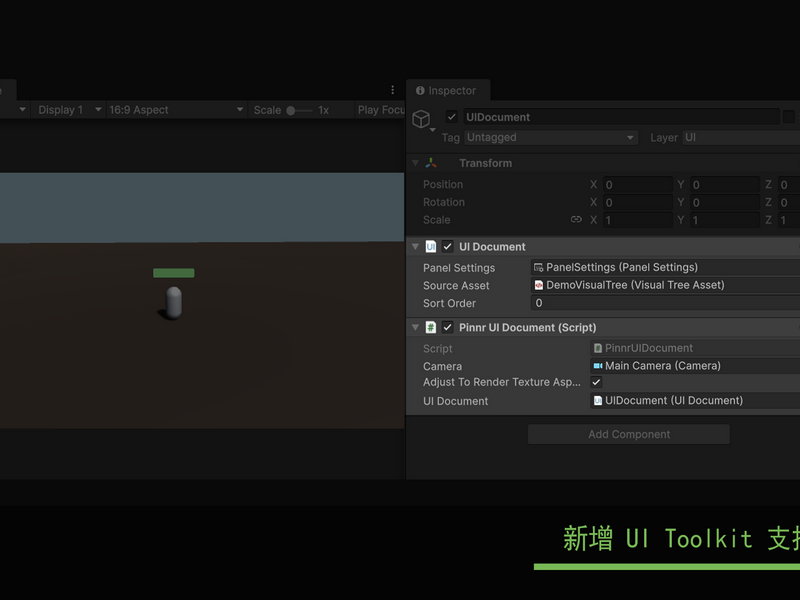Collapse the Transform component foldout

[415, 163]
